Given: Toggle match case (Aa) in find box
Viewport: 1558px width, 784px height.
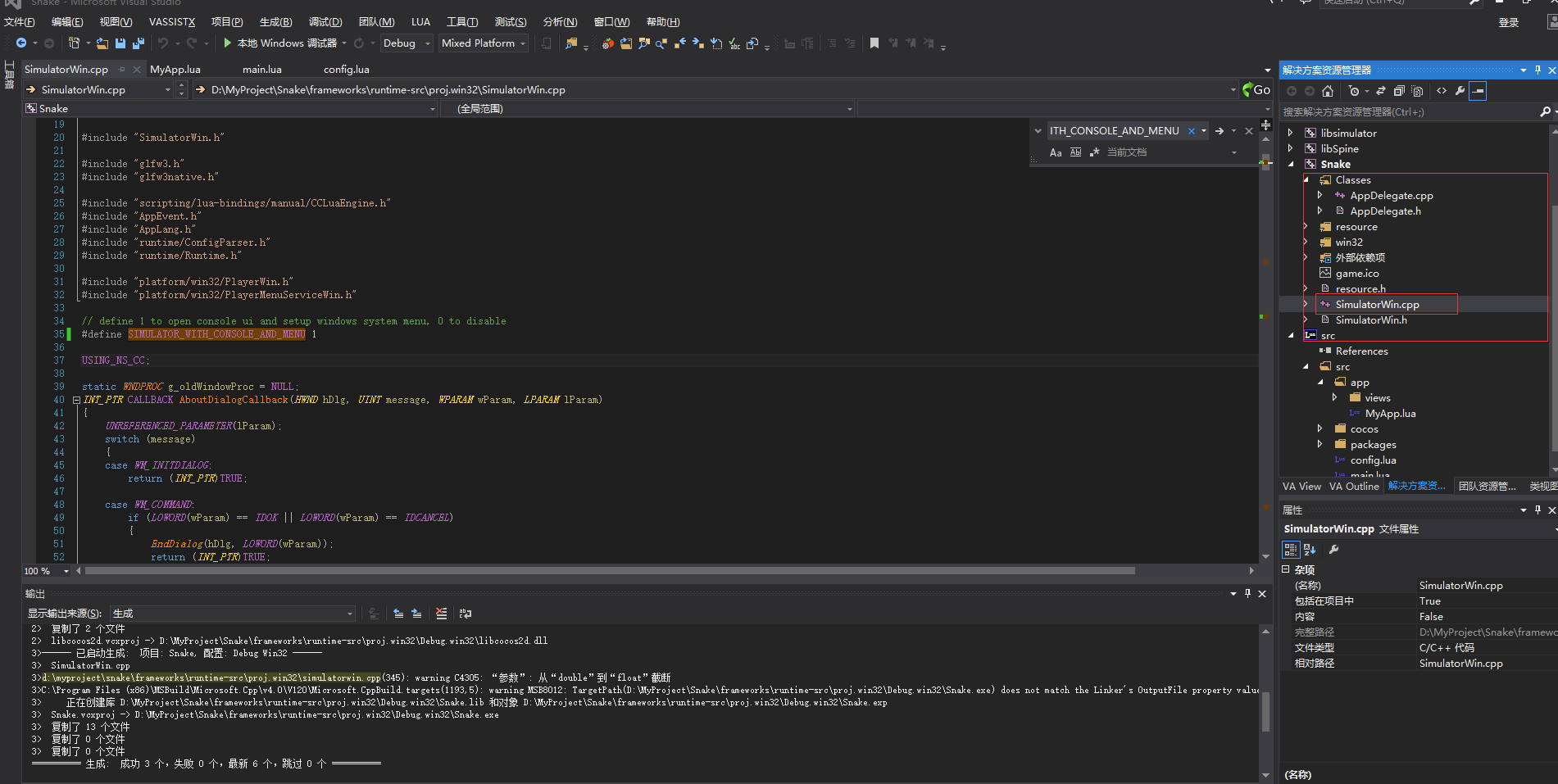Looking at the screenshot, I should (1056, 152).
